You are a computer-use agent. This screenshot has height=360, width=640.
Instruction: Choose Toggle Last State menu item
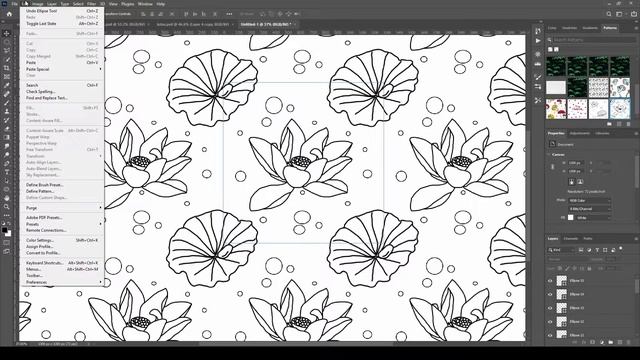pyautogui.click(x=62, y=24)
